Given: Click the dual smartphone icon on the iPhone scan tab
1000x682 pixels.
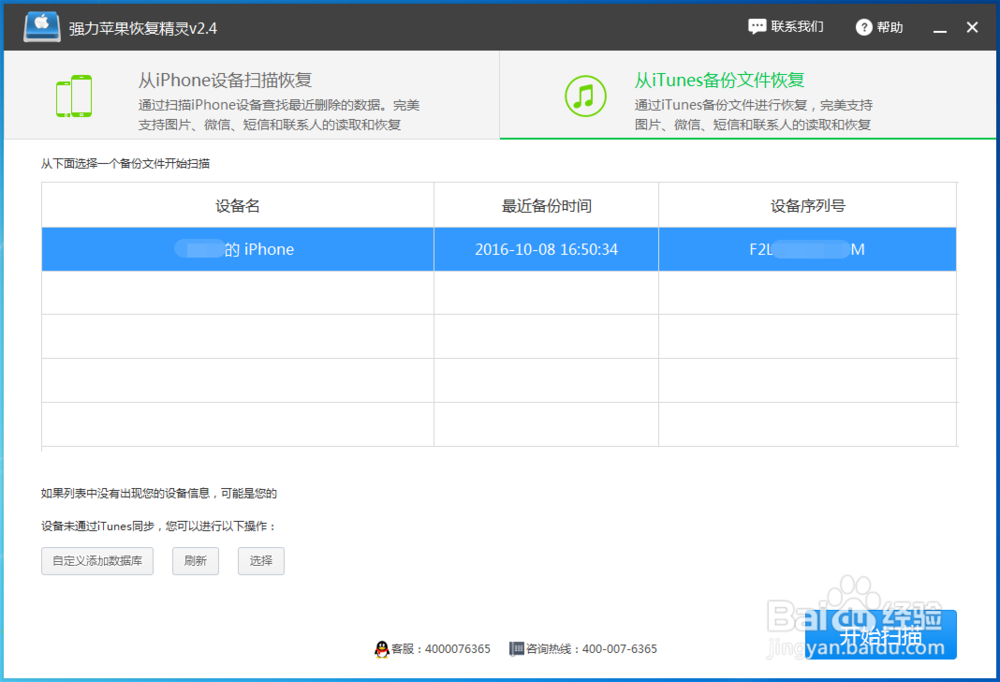Looking at the screenshot, I should 74,95.
